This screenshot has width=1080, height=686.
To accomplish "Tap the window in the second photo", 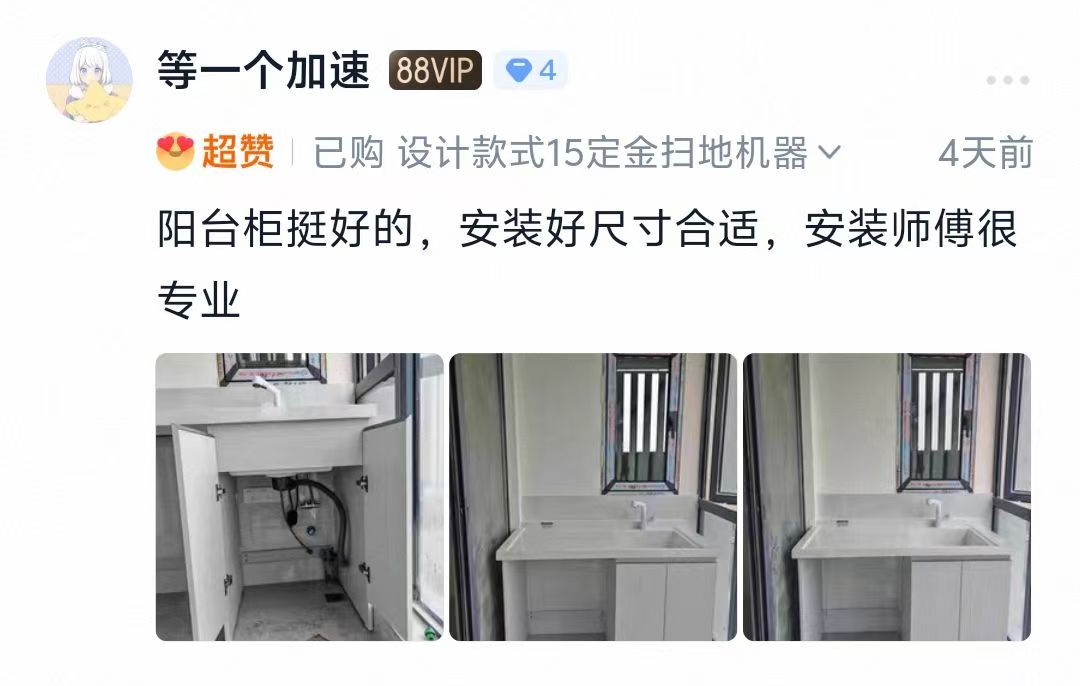I will 642,424.
